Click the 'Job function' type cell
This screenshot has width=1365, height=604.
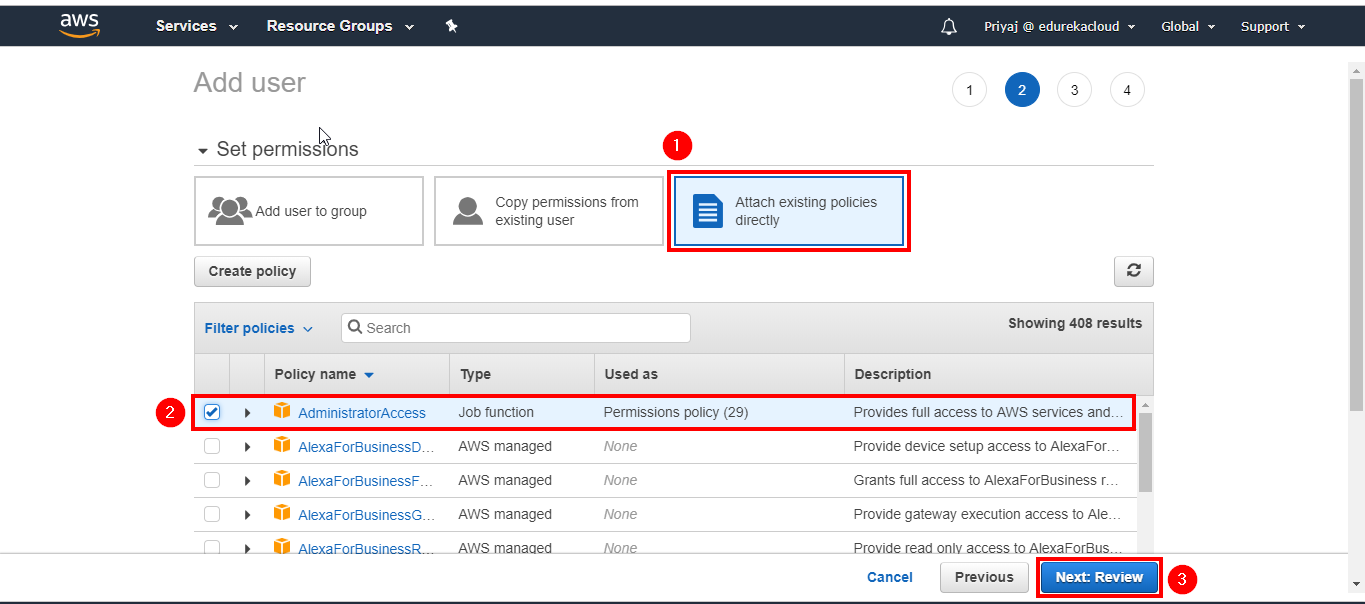coord(496,412)
